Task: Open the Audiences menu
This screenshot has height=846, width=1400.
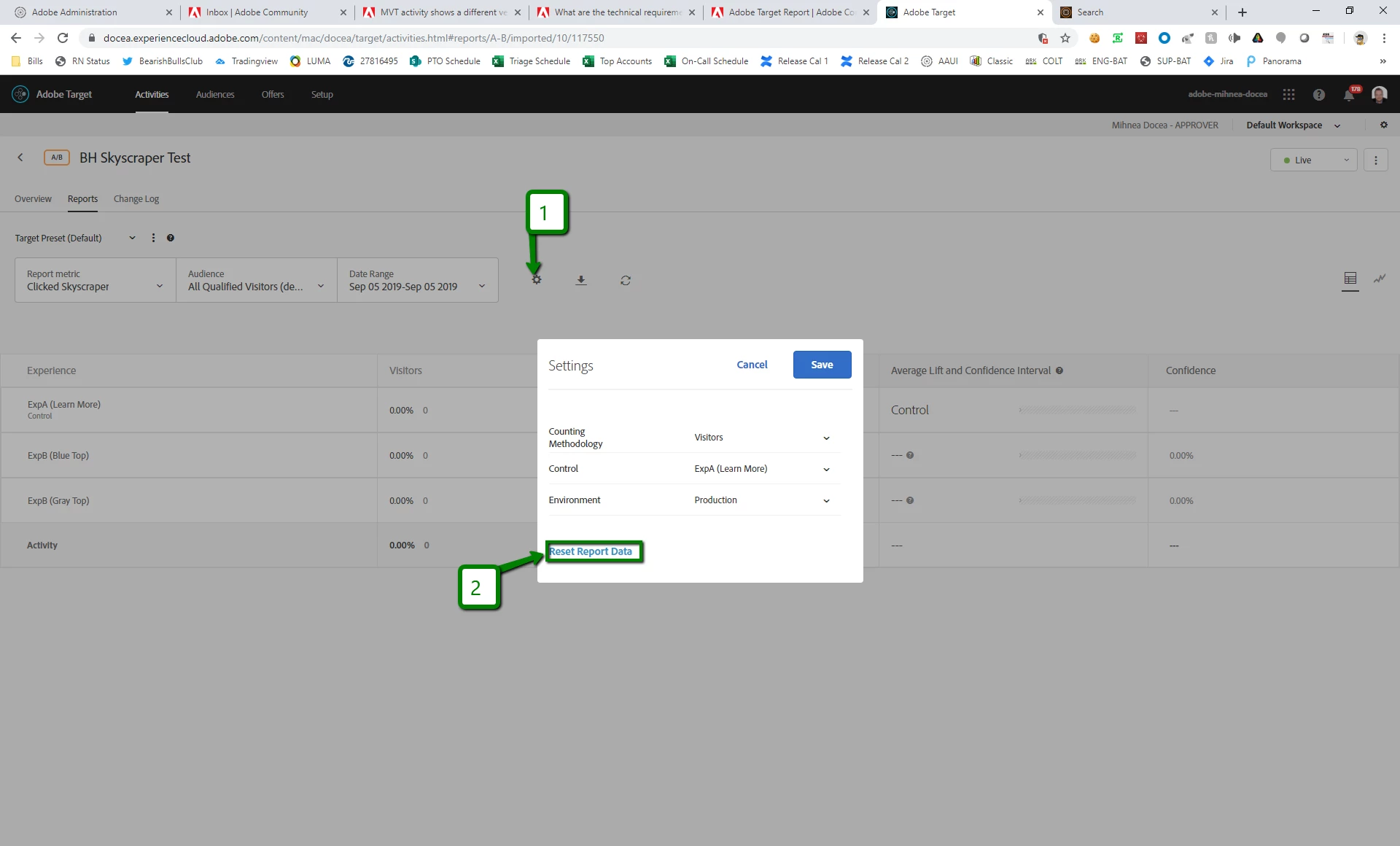Action: (215, 95)
